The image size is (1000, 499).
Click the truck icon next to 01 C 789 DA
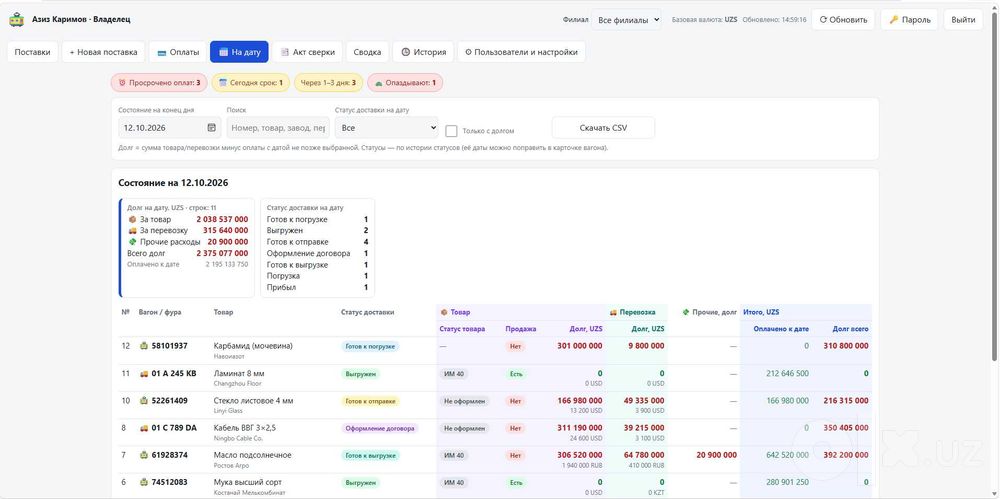(144, 428)
